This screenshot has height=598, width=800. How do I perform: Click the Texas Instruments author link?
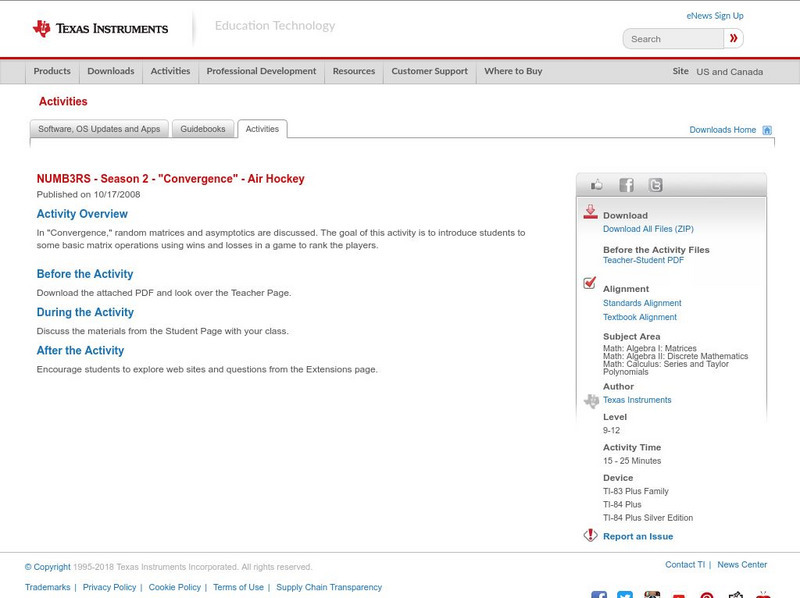tap(637, 400)
